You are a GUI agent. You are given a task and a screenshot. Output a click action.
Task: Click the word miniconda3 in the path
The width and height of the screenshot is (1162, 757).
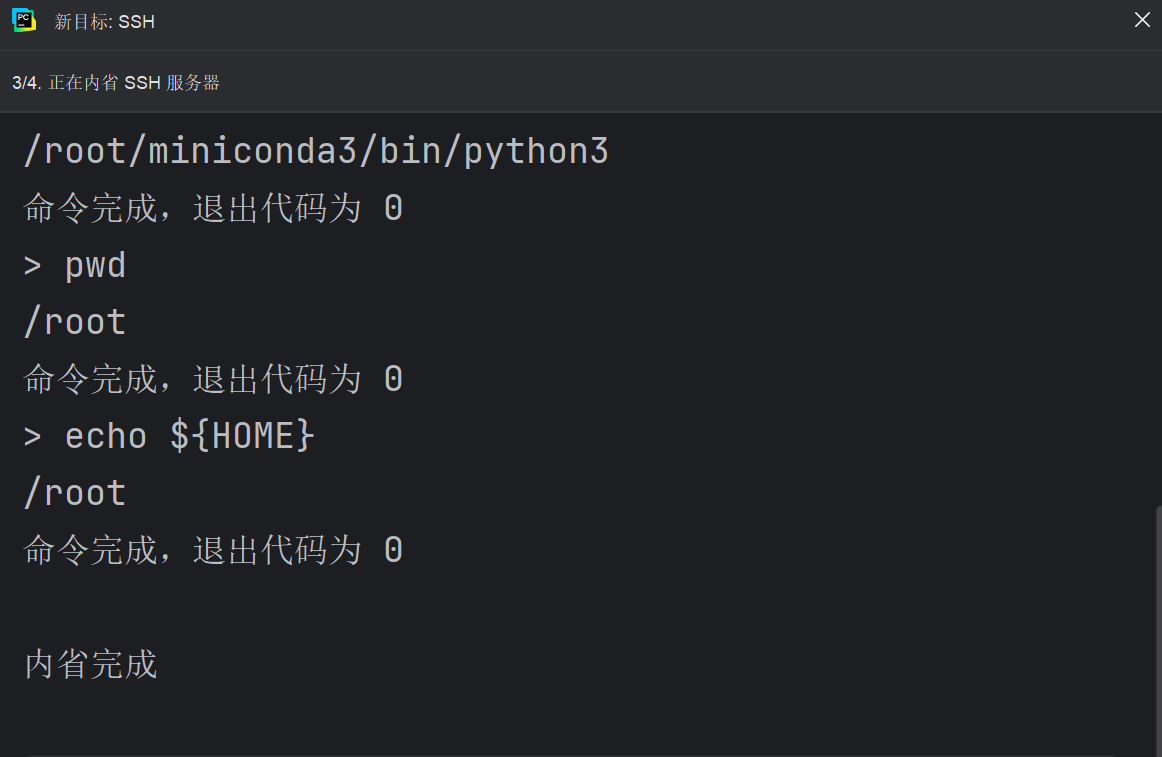pos(253,151)
